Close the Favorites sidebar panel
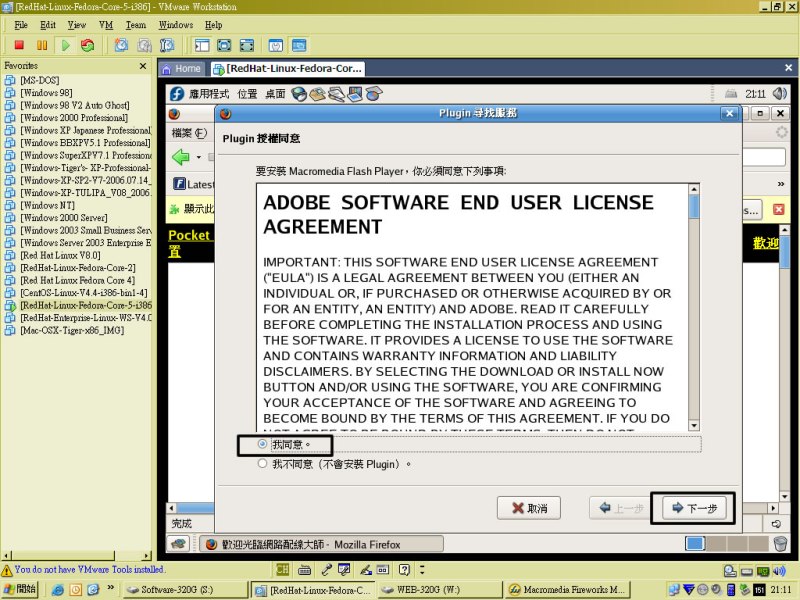 [143, 66]
